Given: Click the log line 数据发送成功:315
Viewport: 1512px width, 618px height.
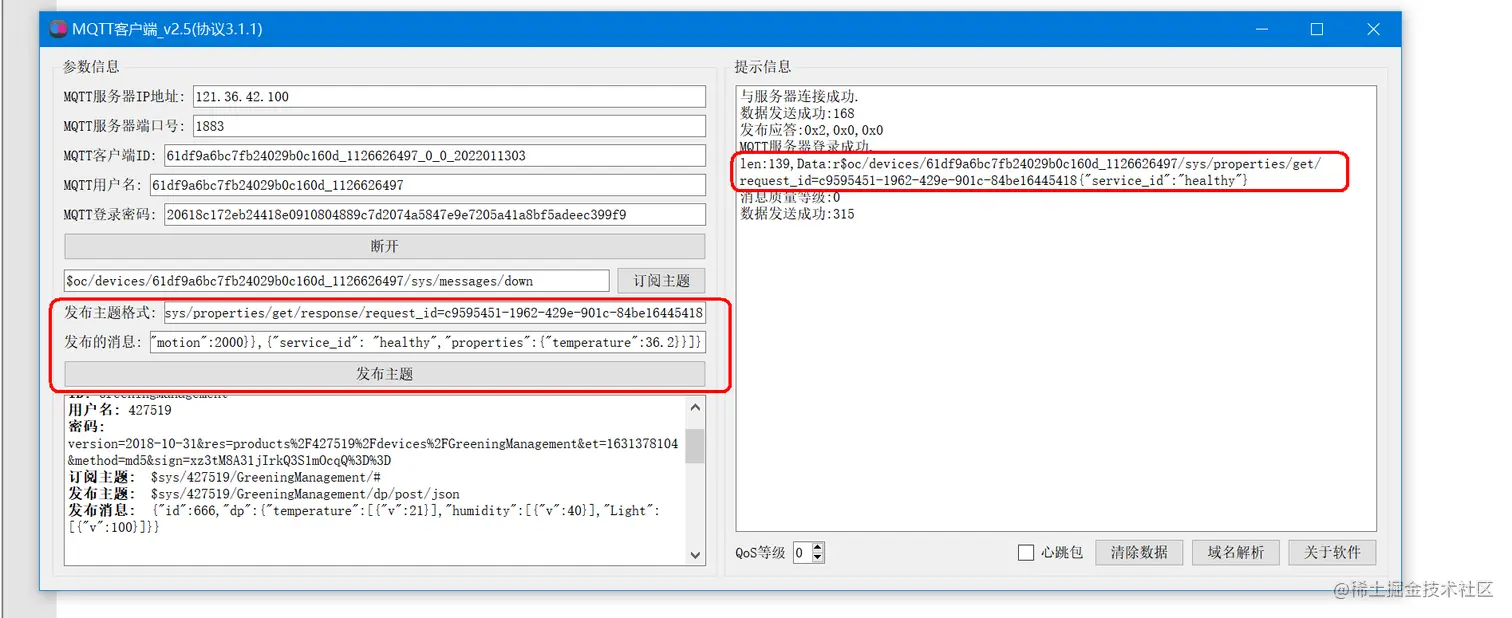Looking at the screenshot, I should click(797, 214).
